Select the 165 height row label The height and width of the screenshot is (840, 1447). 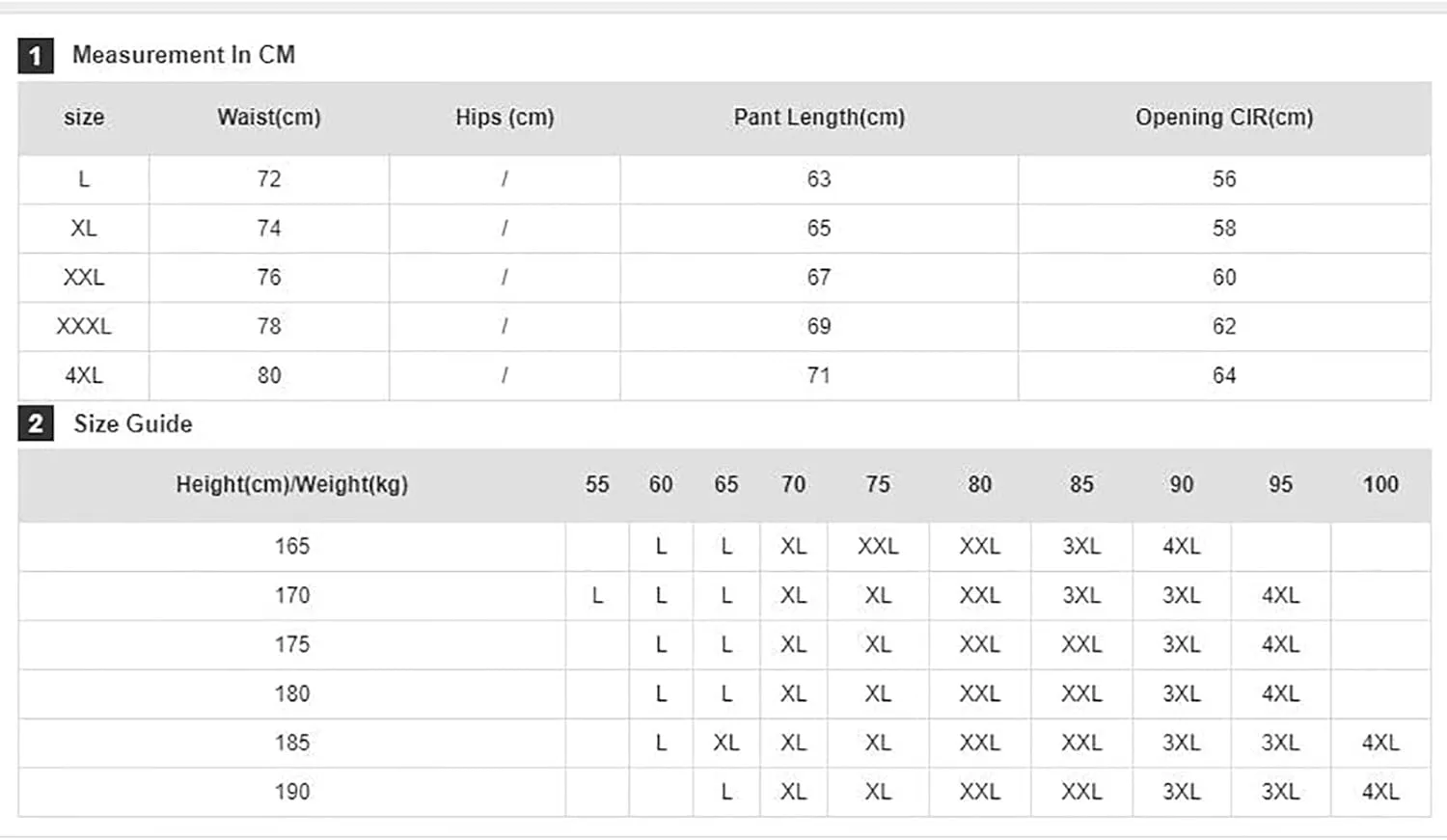[x=292, y=547]
